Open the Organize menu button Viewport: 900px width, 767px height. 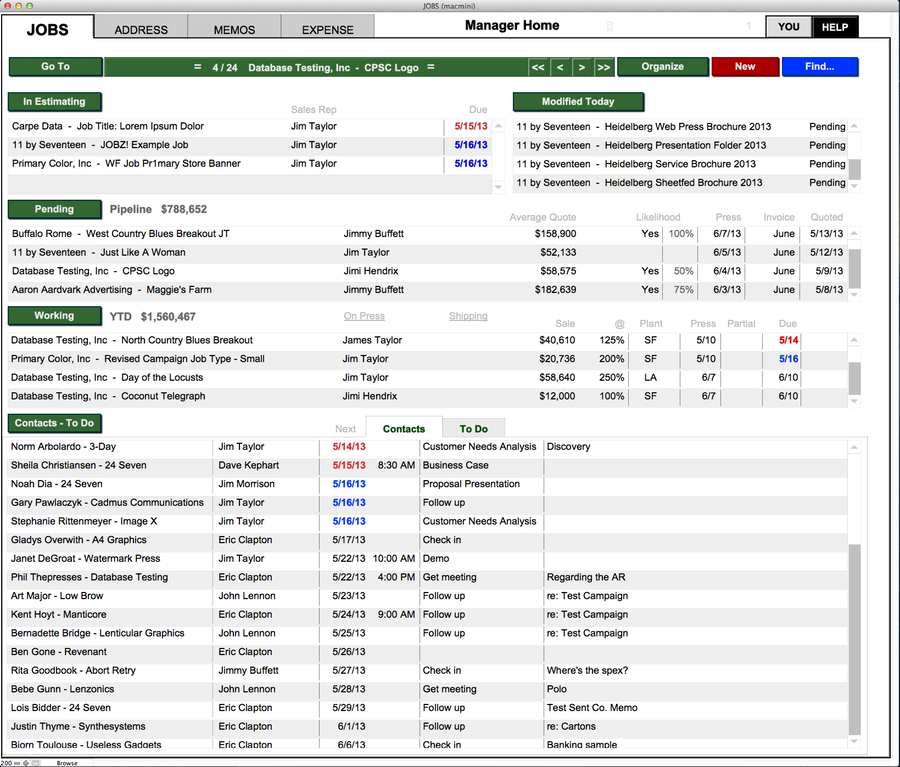(x=662, y=67)
